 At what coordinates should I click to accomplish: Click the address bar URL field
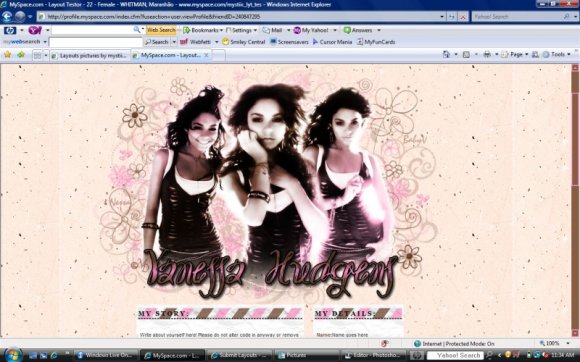point(238,17)
